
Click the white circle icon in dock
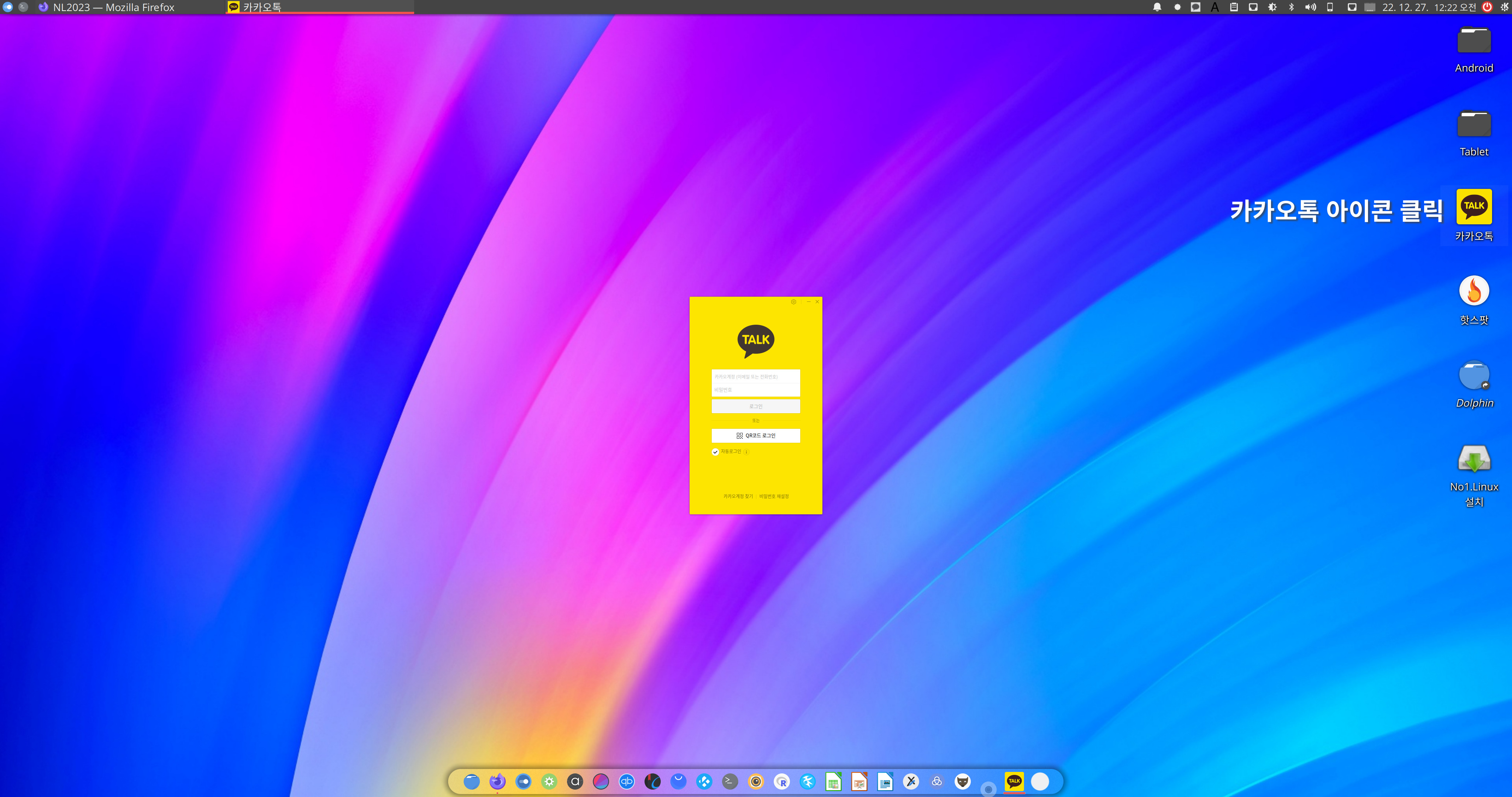pos(1040,781)
